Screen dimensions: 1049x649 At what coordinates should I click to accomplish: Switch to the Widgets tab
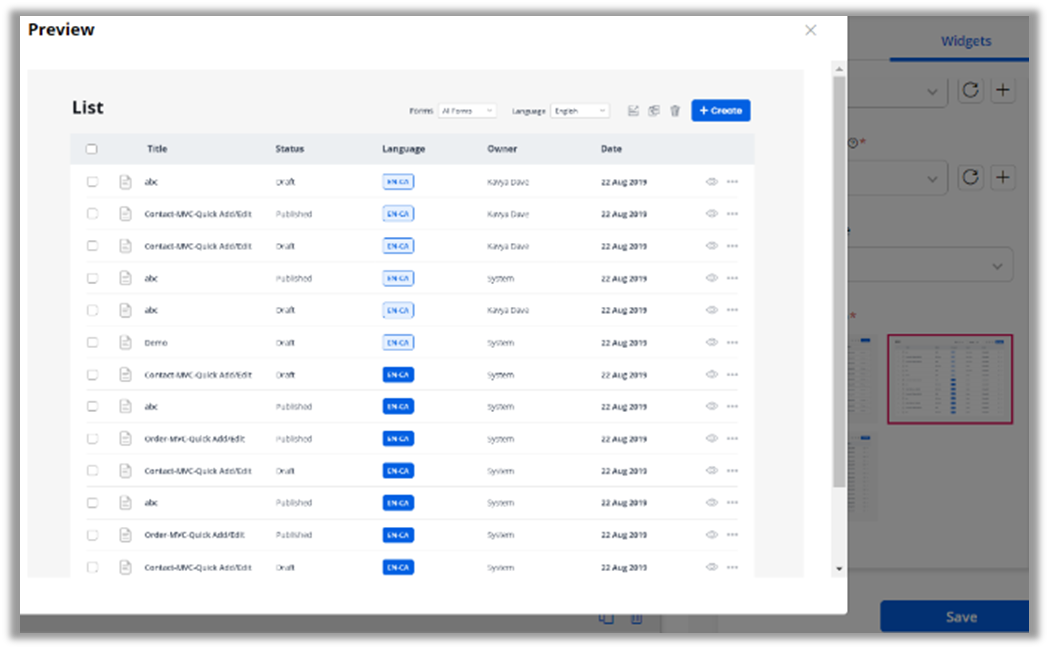tap(966, 41)
